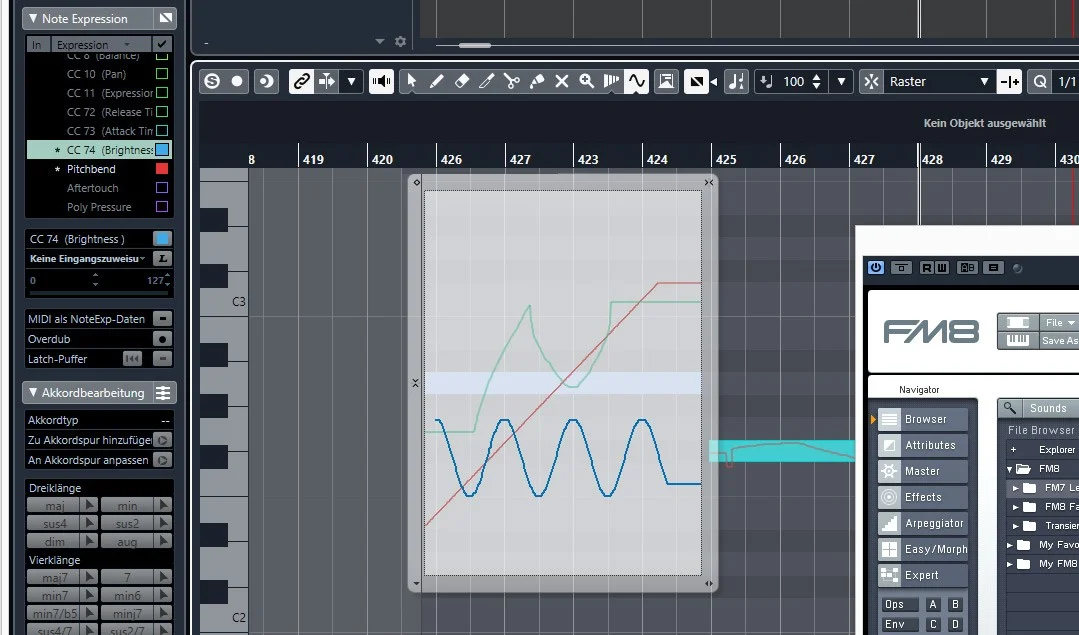Select the Zoom magnifier tool

[x=586, y=81]
